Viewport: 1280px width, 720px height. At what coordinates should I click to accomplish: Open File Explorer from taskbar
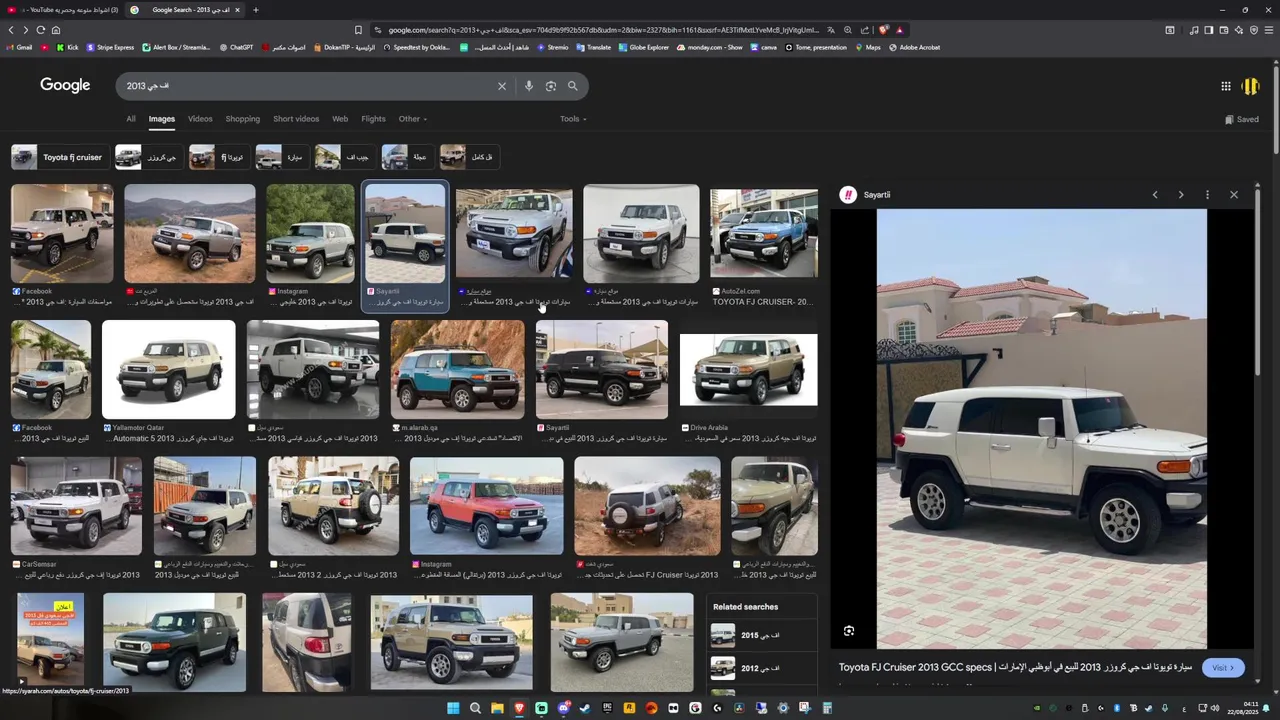point(497,708)
